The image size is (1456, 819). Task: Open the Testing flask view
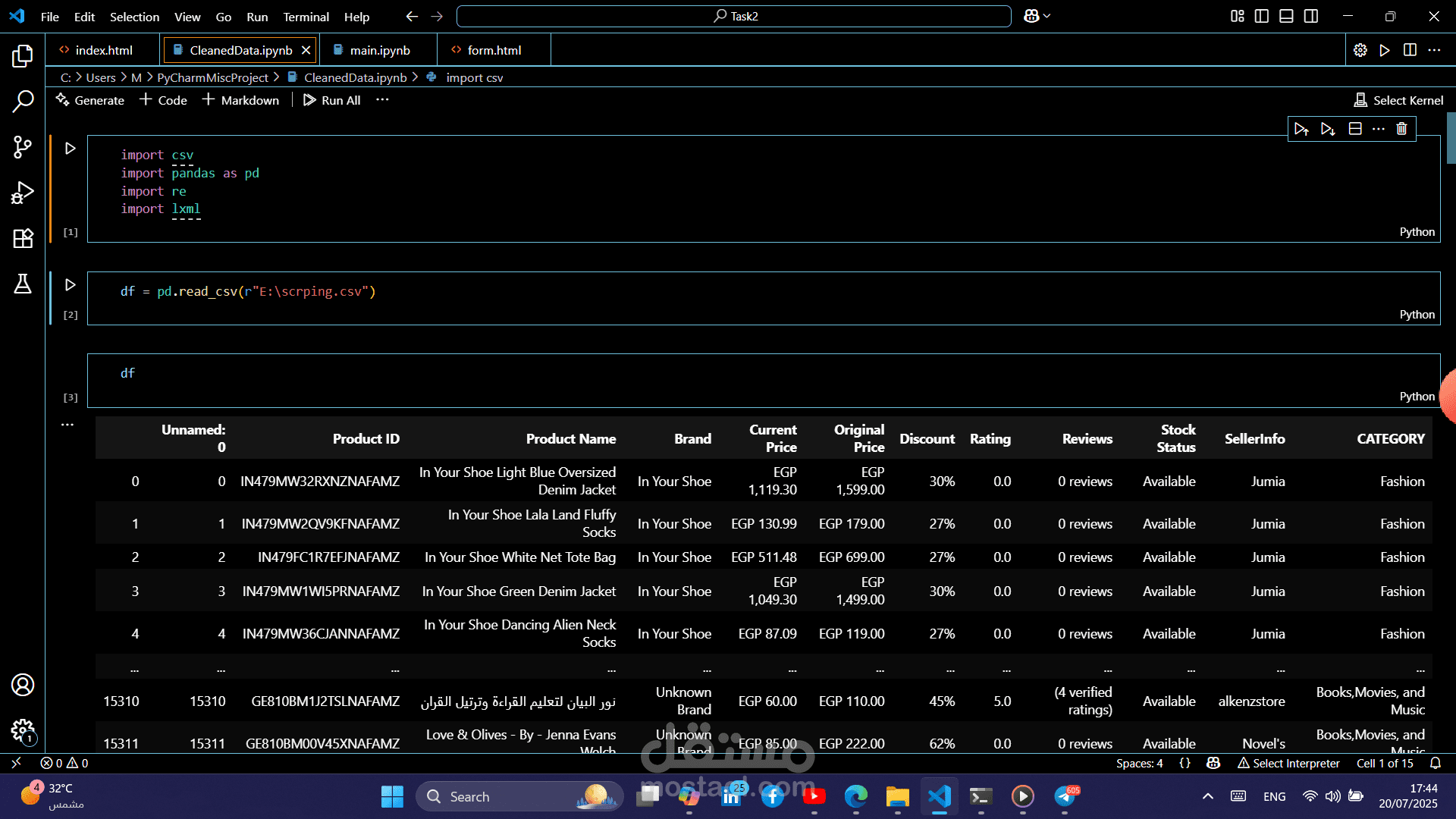tap(23, 284)
